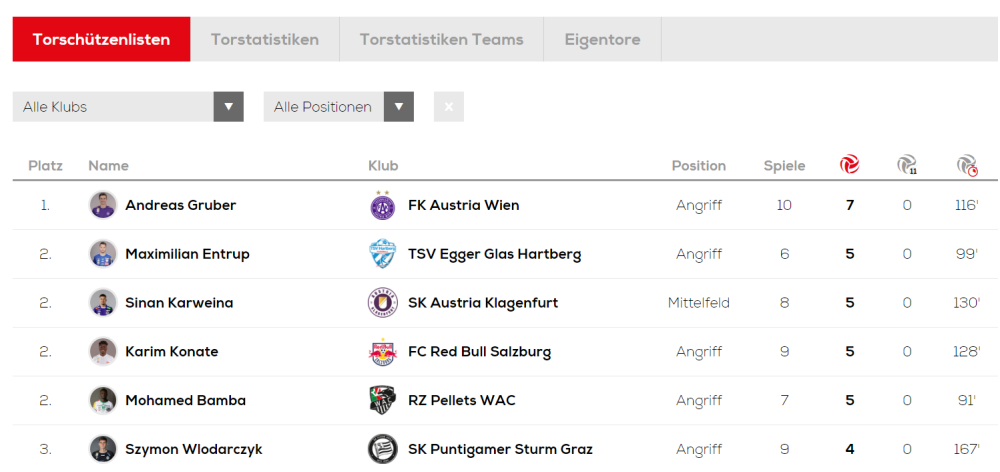Image resolution: width=1000 pixels, height=472 pixels.
Task: Click the Sturm Graz club crest
Action: click(x=382, y=449)
